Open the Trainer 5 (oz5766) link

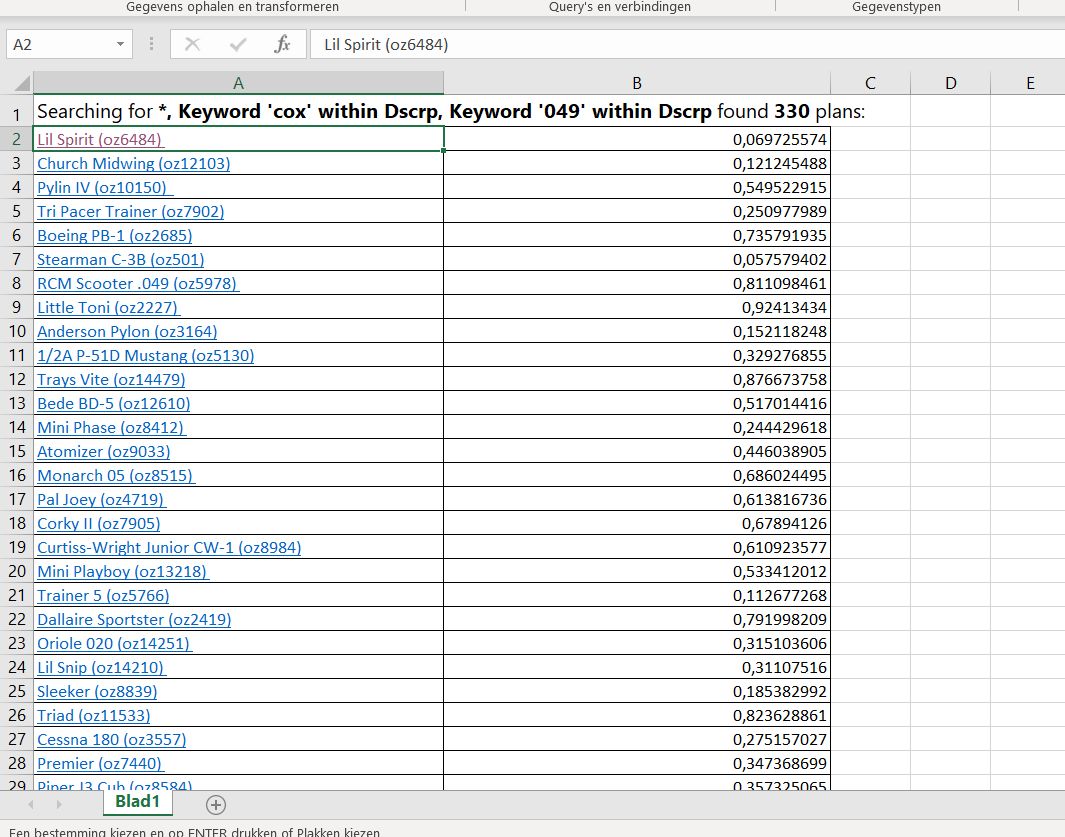103,596
